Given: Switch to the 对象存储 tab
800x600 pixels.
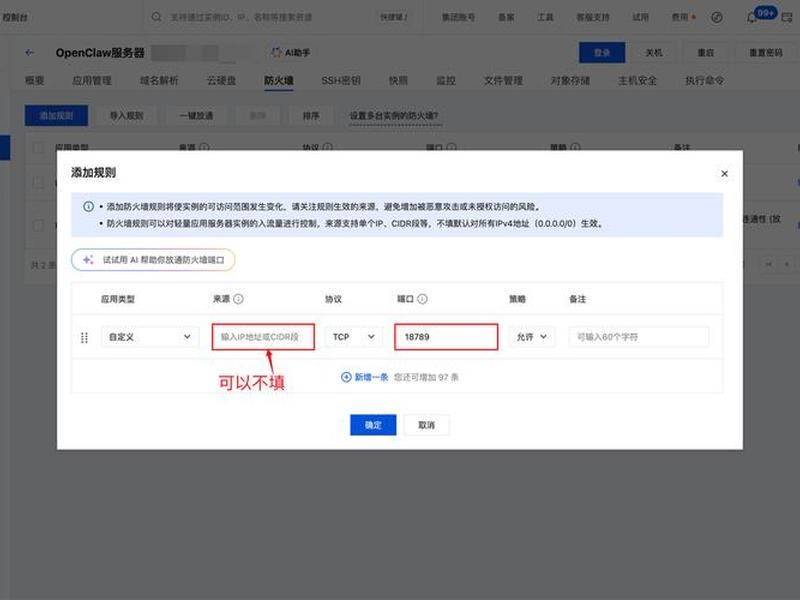Looking at the screenshot, I should pyautogui.click(x=570, y=80).
